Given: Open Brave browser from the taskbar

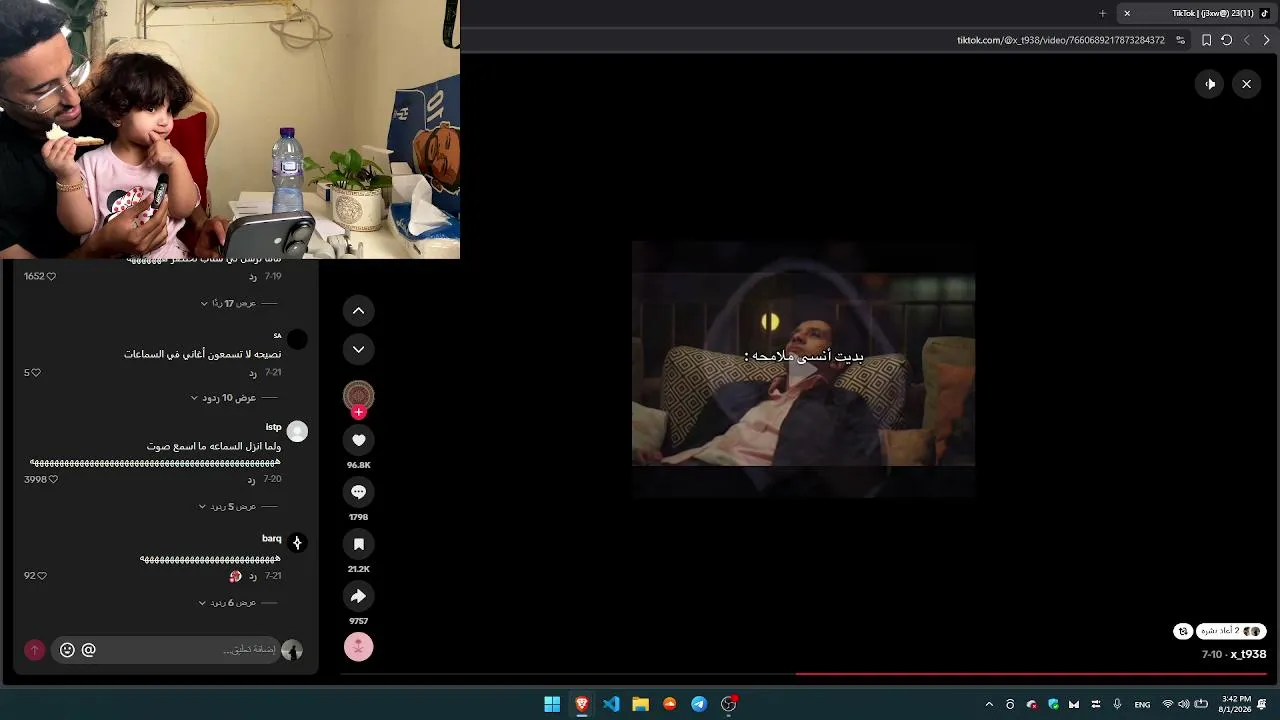Looking at the screenshot, I should pos(582,704).
